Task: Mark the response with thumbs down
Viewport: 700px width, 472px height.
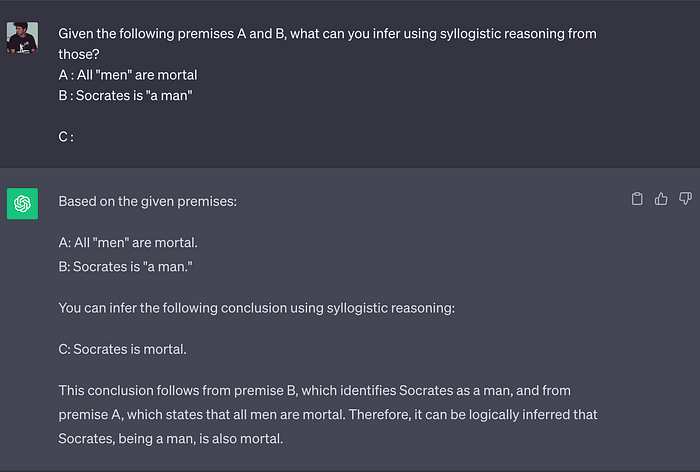Action: [685, 199]
